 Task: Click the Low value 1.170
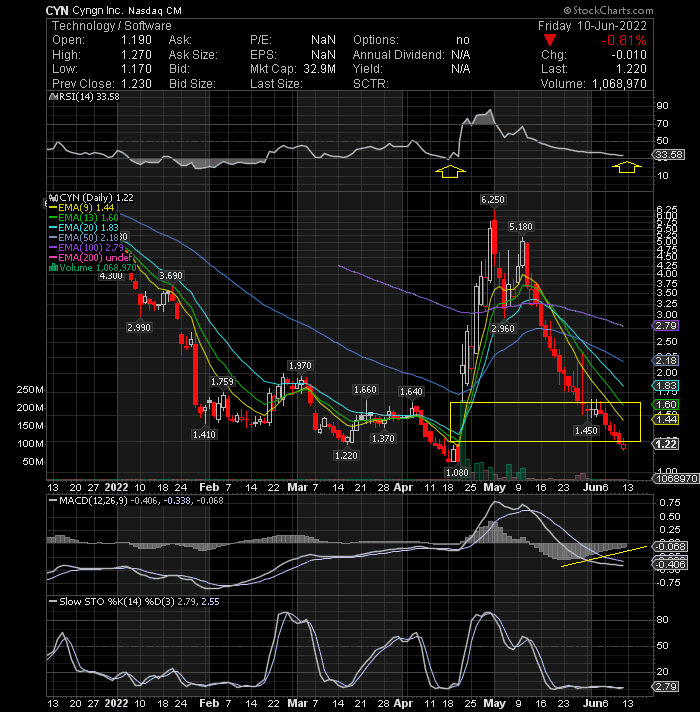(x=136, y=69)
